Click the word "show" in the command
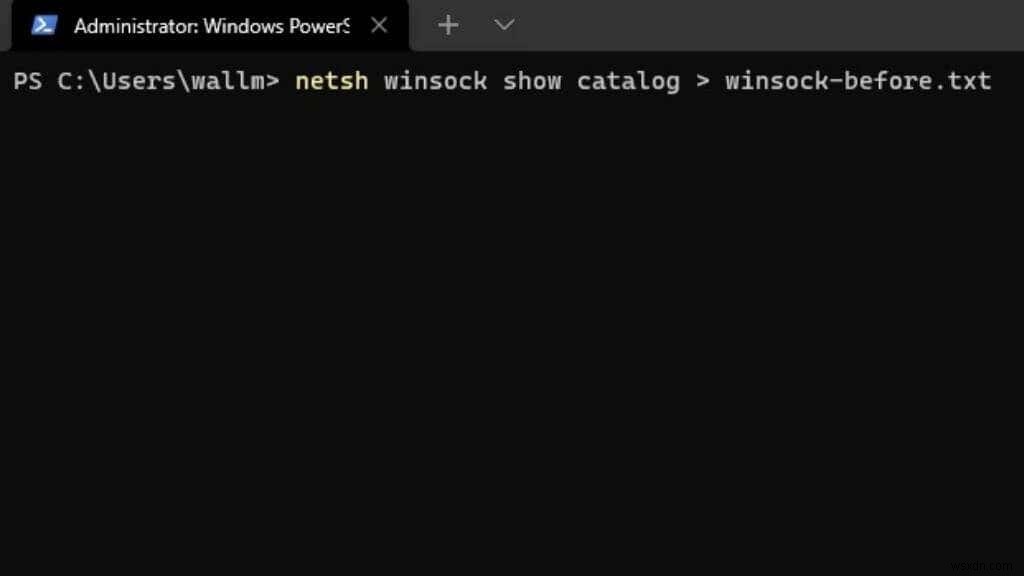Viewport: 1024px width, 576px height. pyautogui.click(x=531, y=81)
